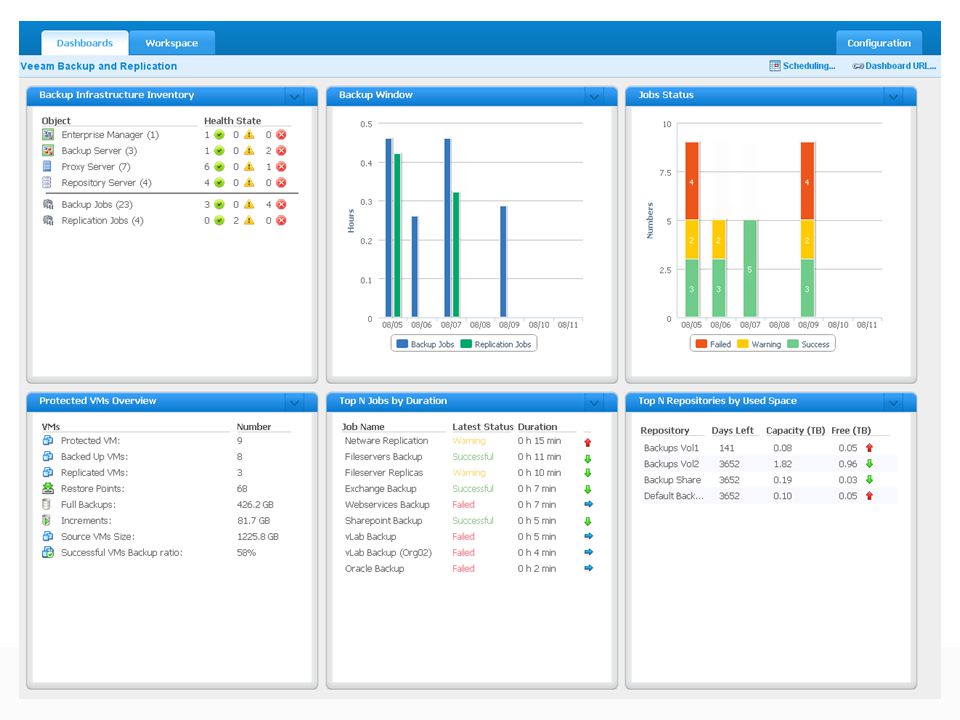Select the Exchange Backup job name
Image resolution: width=960 pixels, height=720 pixels.
click(x=381, y=489)
